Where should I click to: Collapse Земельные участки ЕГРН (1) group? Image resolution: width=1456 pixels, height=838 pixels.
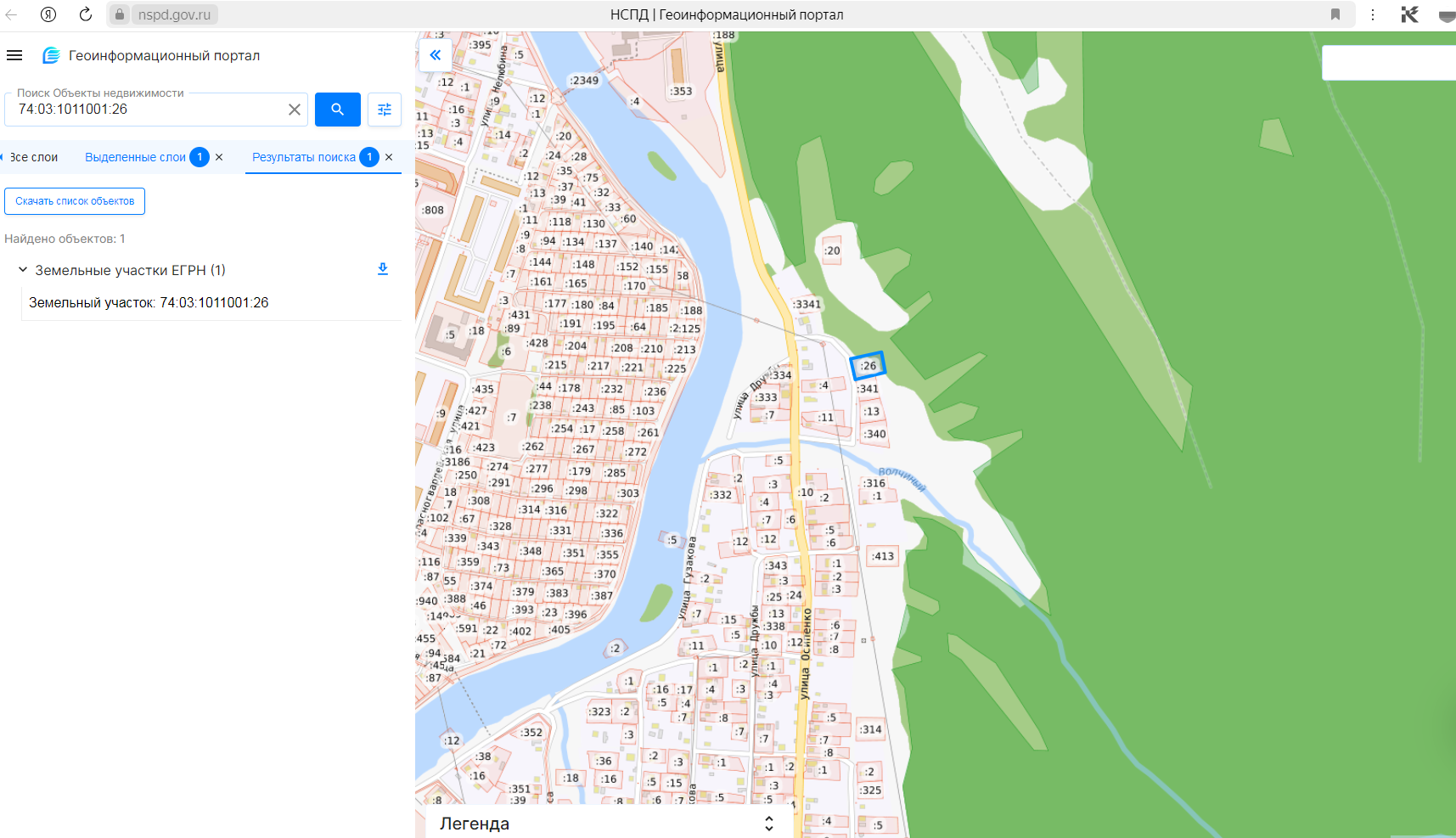pos(23,270)
